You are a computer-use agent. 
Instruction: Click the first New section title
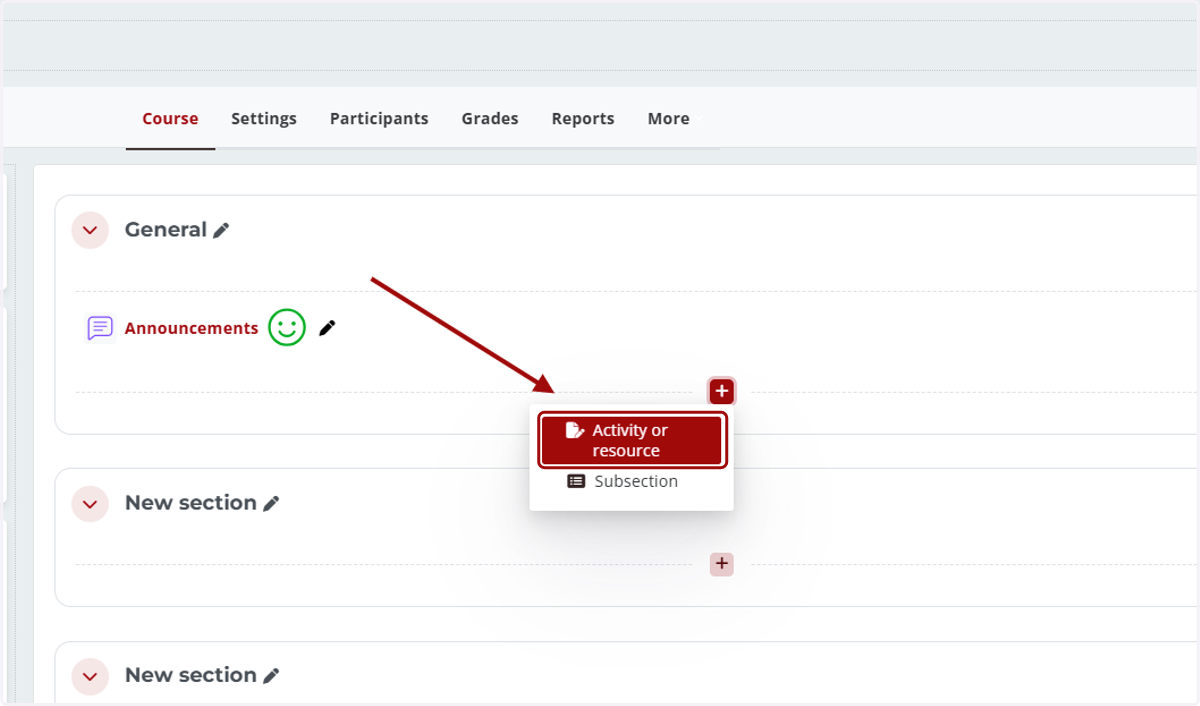tap(190, 503)
